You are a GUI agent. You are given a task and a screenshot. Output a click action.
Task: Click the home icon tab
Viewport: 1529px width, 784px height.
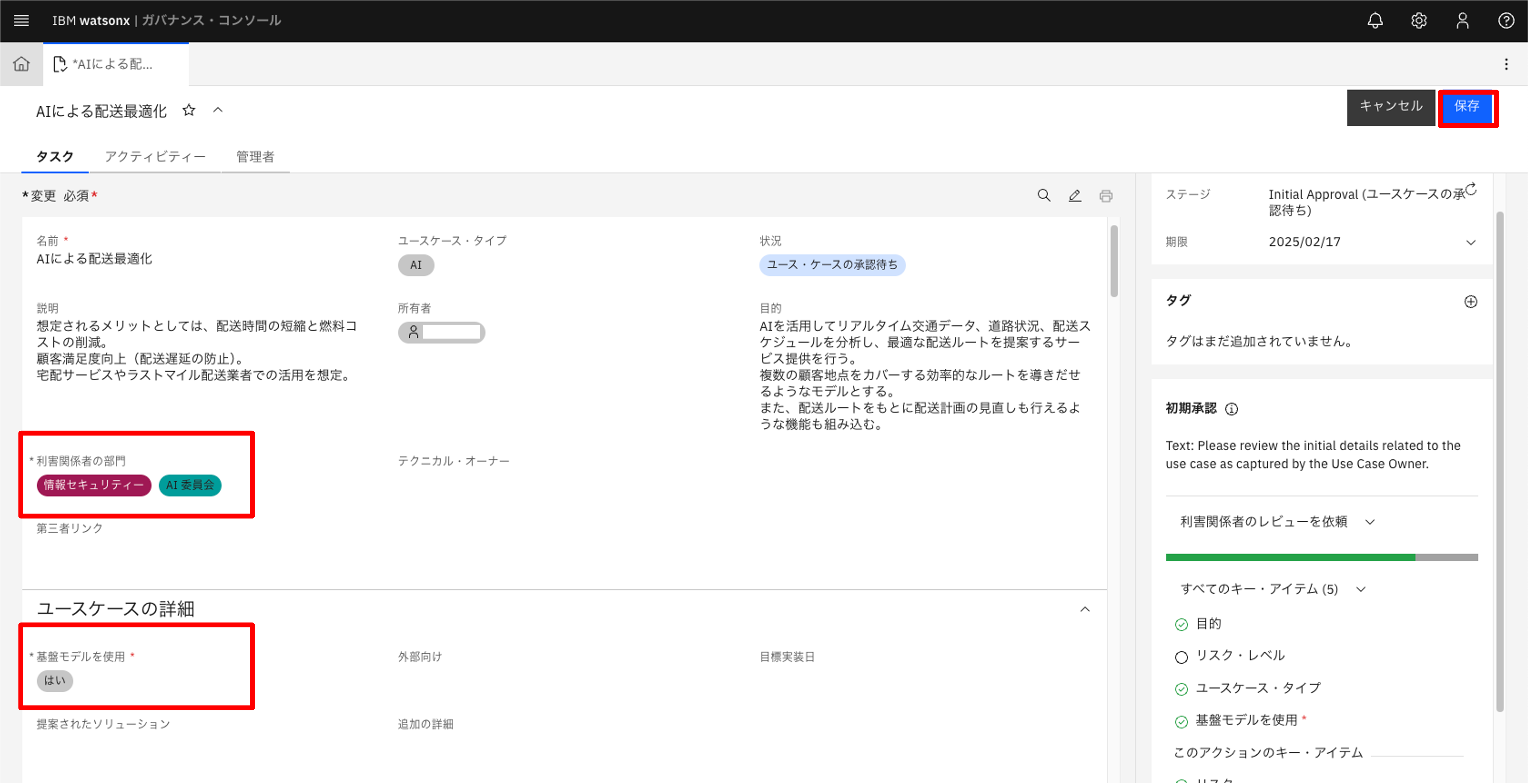(x=21, y=64)
